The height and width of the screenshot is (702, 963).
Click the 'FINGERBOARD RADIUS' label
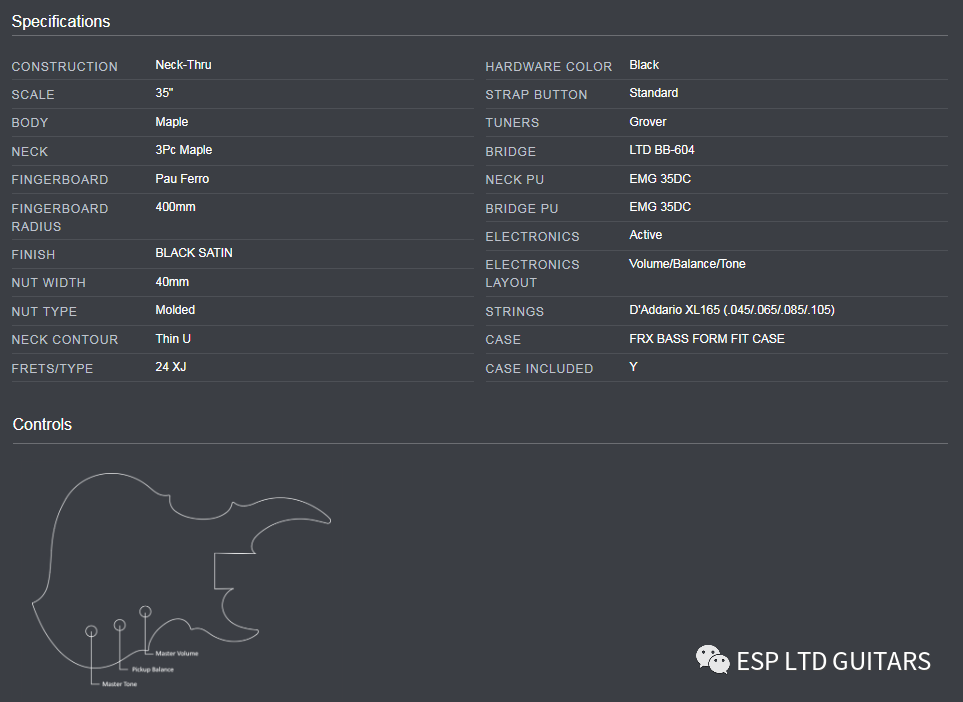(x=60, y=217)
